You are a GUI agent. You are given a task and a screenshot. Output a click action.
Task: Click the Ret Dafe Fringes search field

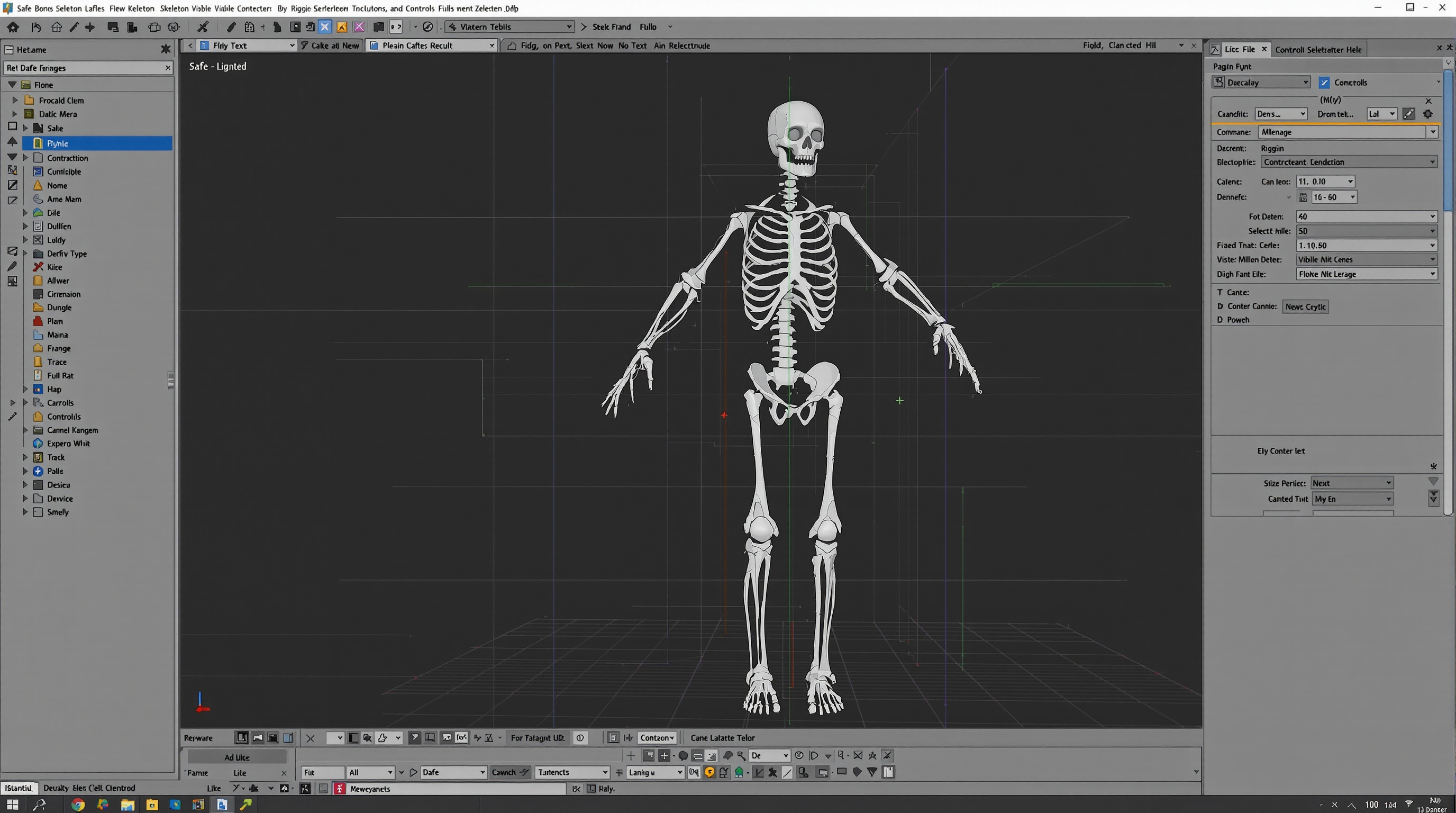pos(85,68)
